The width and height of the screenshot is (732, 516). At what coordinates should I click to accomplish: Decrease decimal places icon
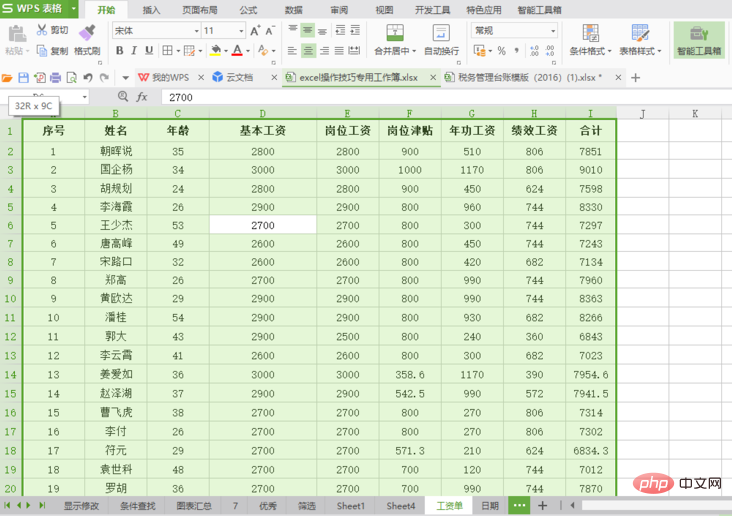[x=550, y=50]
